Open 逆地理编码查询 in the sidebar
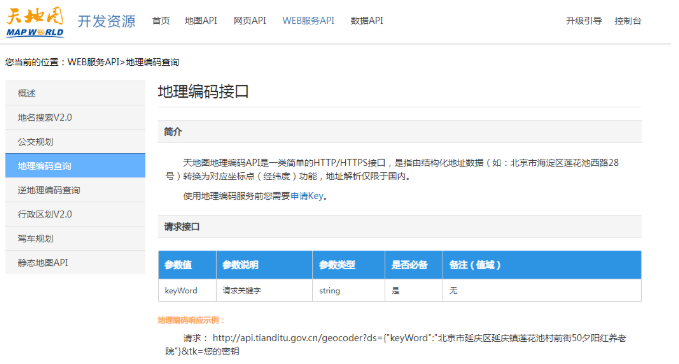 pyautogui.click(x=75, y=190)
